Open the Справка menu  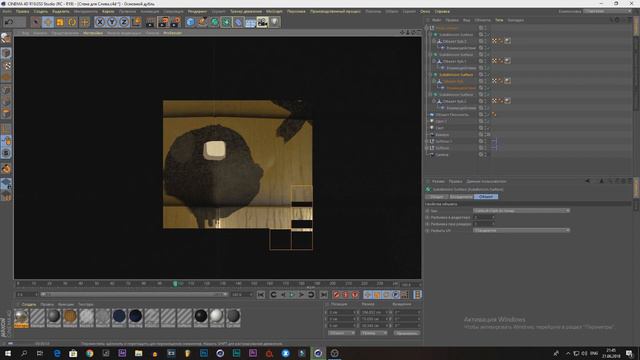click(442, 11)
